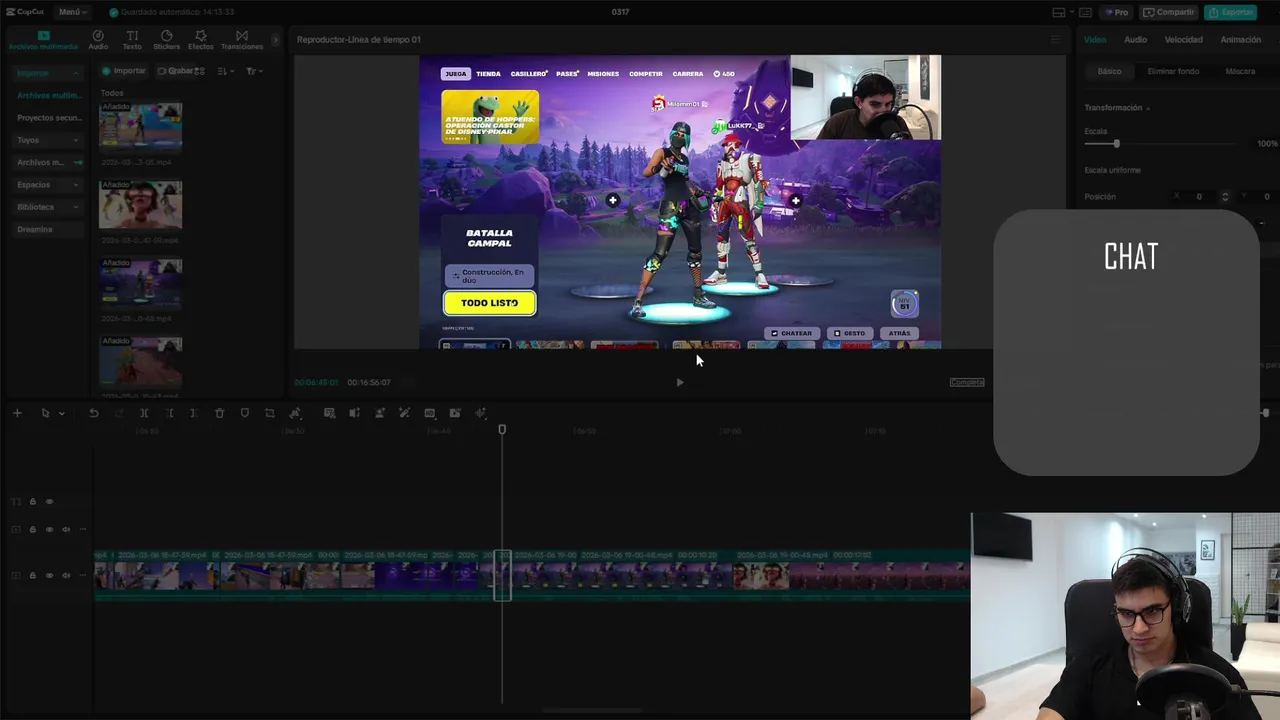This screenshot has width=1280, height=720.
Task: Split the clip at playhead
Action: [144, 413]
